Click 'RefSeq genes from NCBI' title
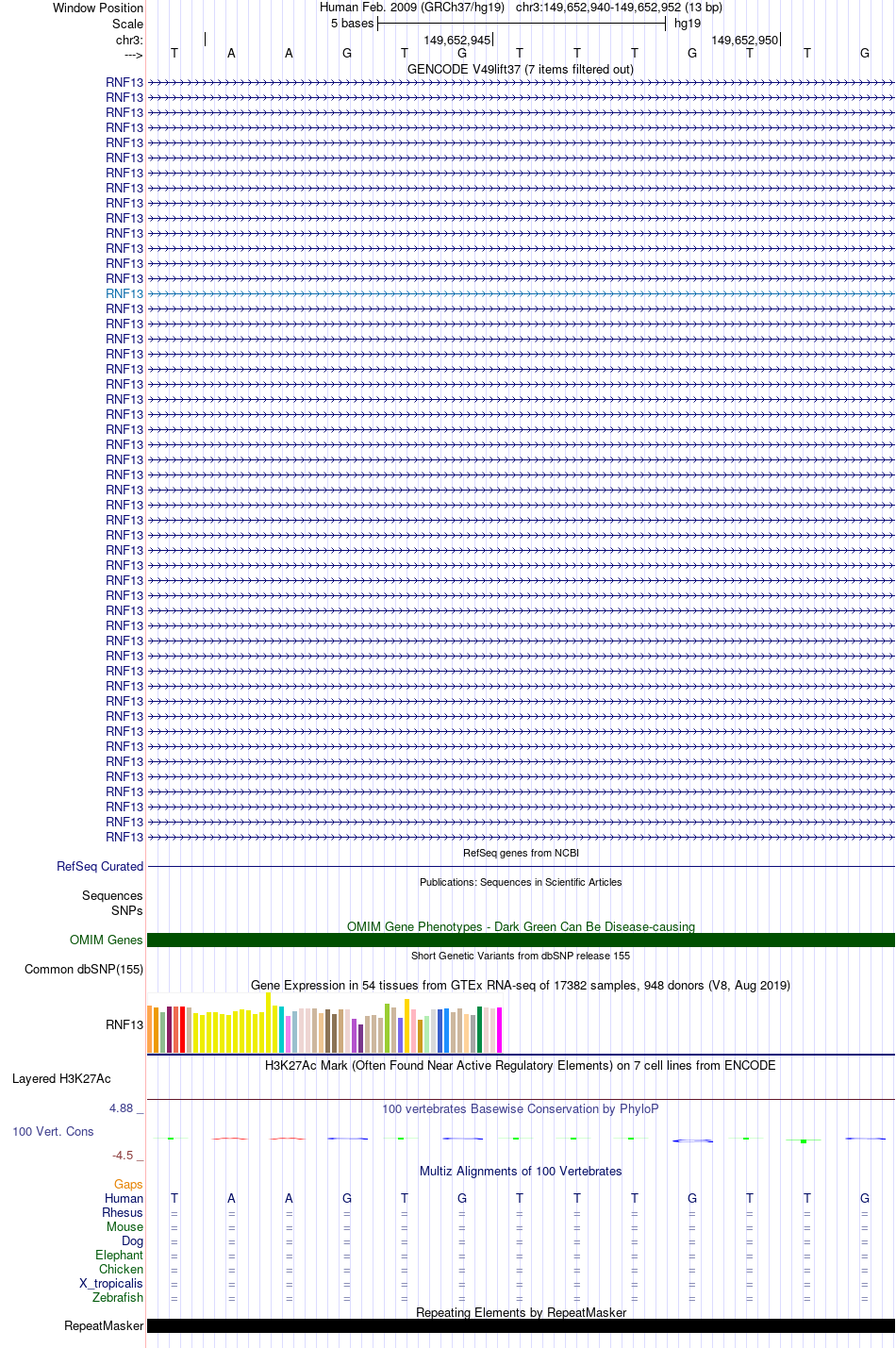The height and width of the screenshot is (1348, 896). point(521,853)
